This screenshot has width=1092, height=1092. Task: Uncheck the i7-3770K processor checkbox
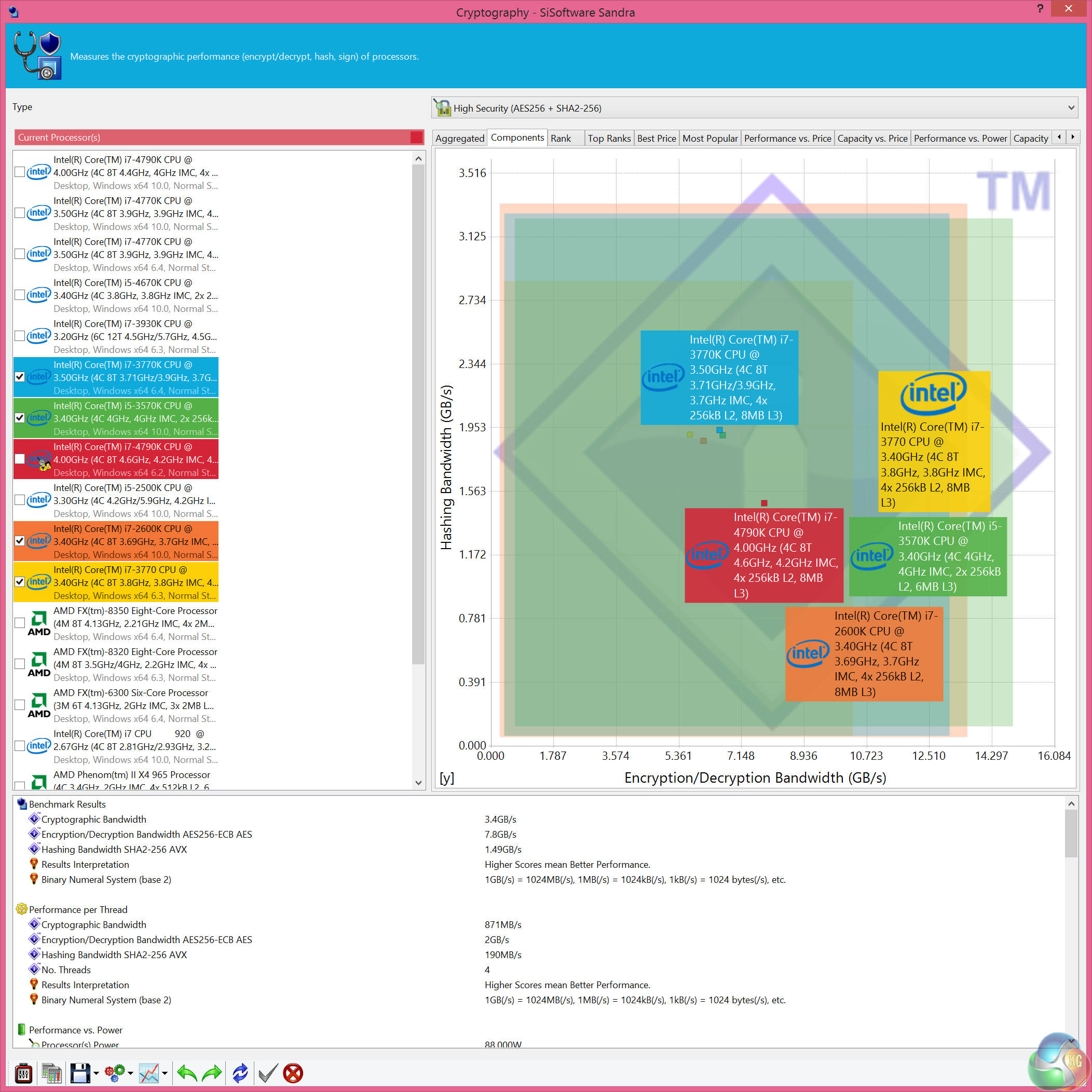(x=20, y=377)
